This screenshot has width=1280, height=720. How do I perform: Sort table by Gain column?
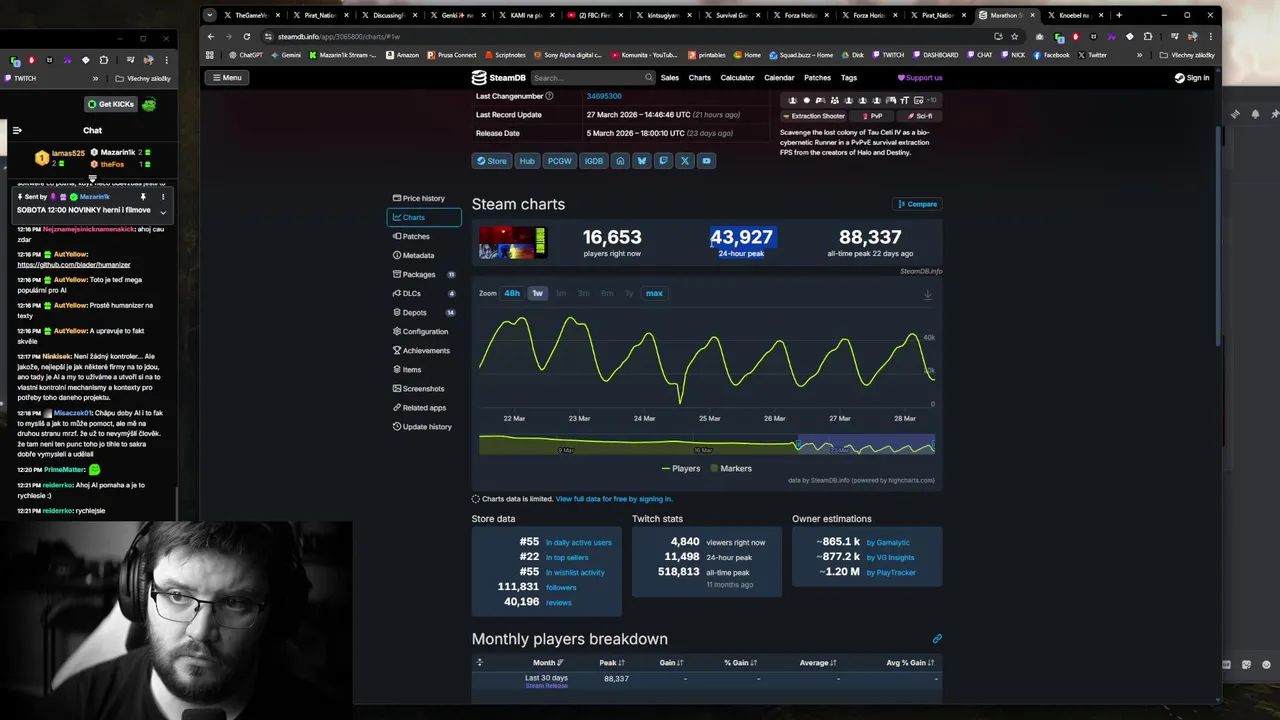pos(672,663)
